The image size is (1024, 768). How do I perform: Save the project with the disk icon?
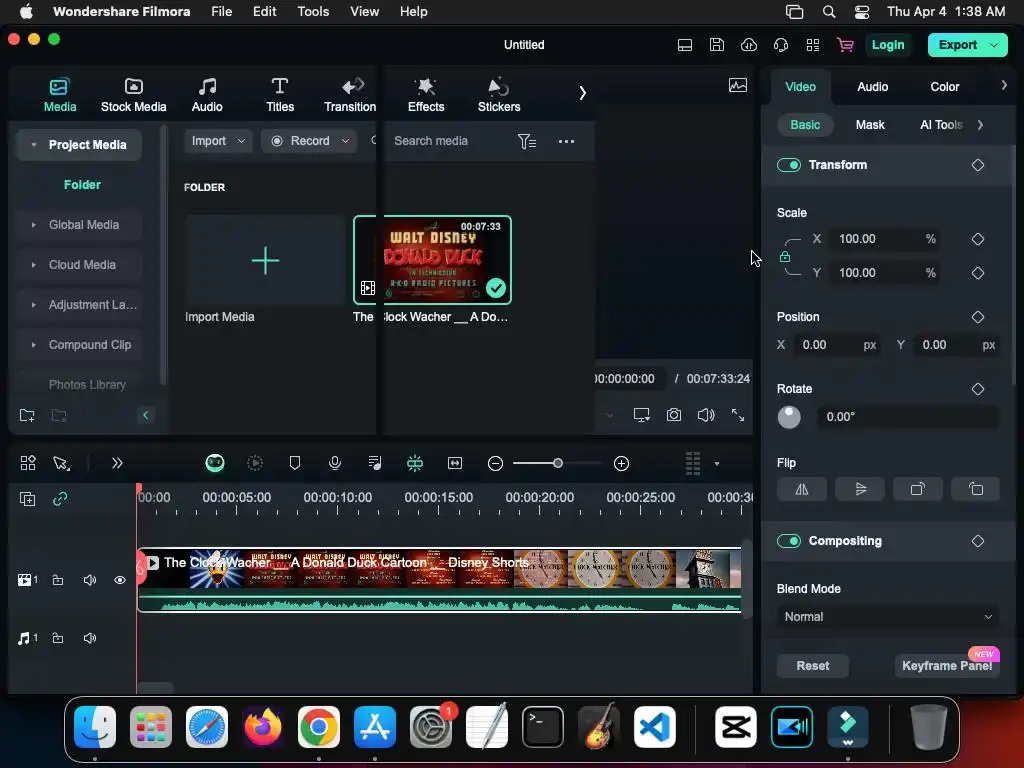click(x=716, y=45)
